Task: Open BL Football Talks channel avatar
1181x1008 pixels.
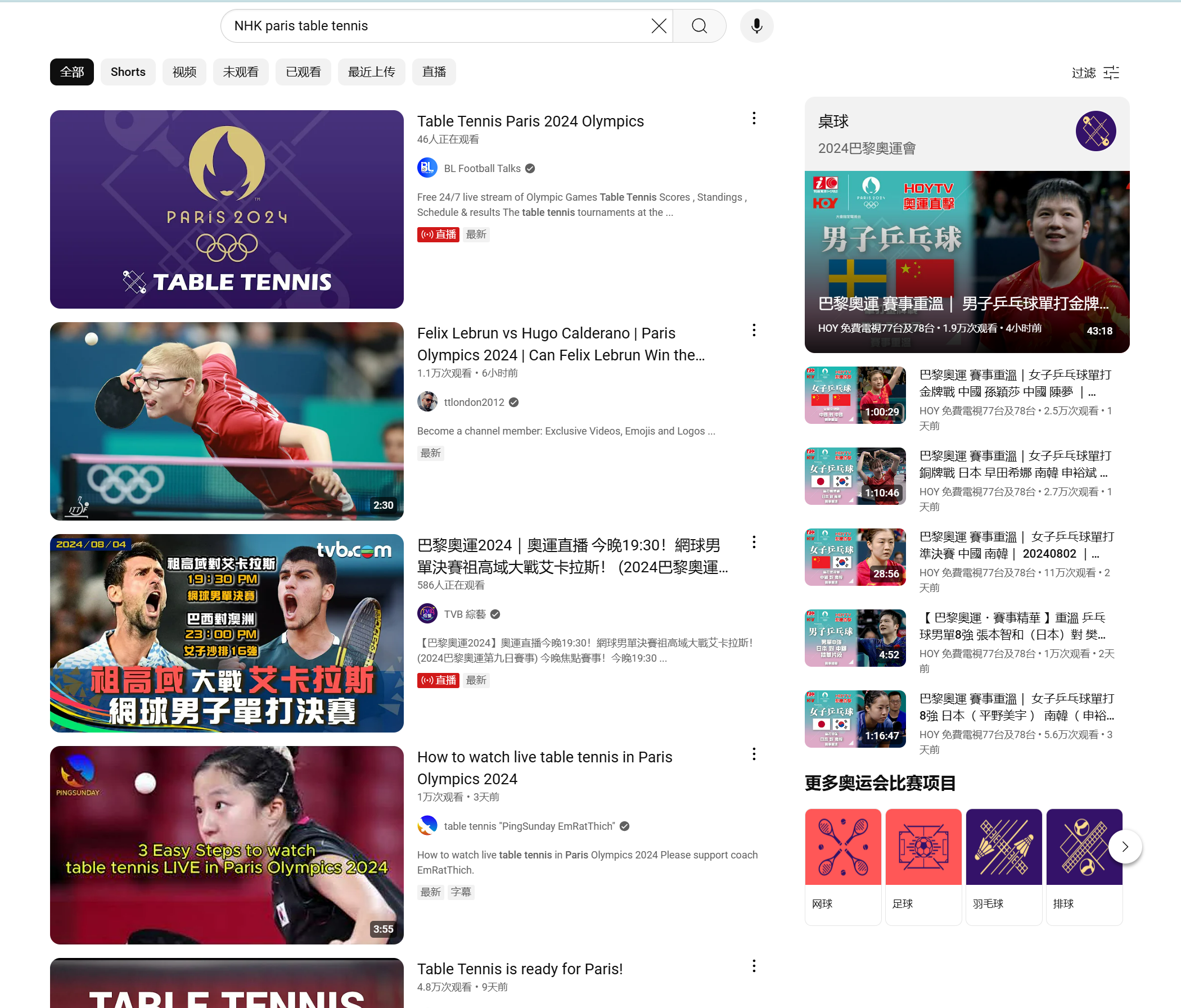Action: click(427, 168)
